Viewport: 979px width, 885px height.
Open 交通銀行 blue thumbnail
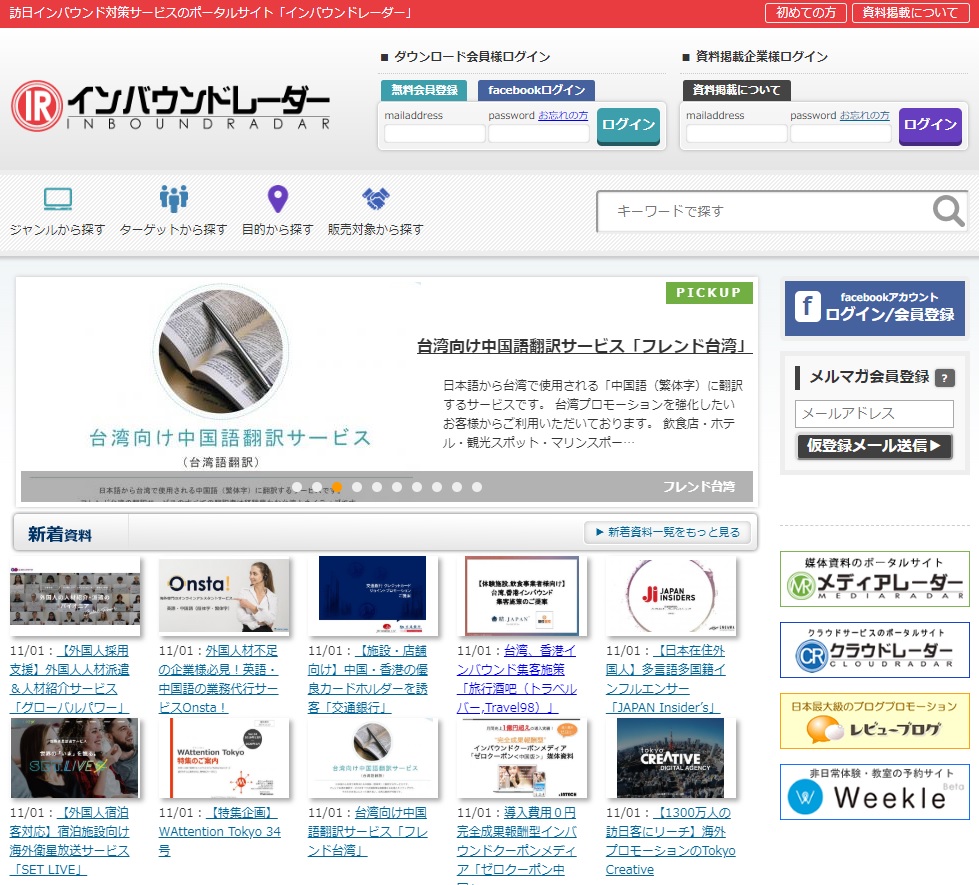pyautogui.click(x=373, y=595)
